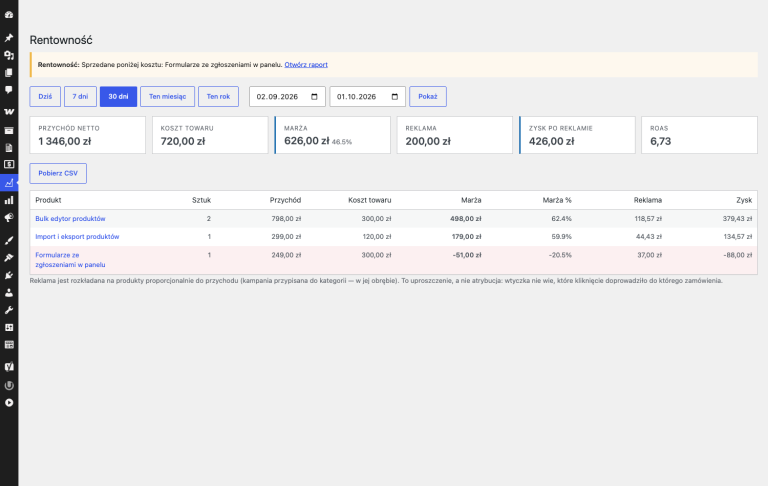
Task: Click the 798,00 zł revenue cell
Action: coord(286,219)
